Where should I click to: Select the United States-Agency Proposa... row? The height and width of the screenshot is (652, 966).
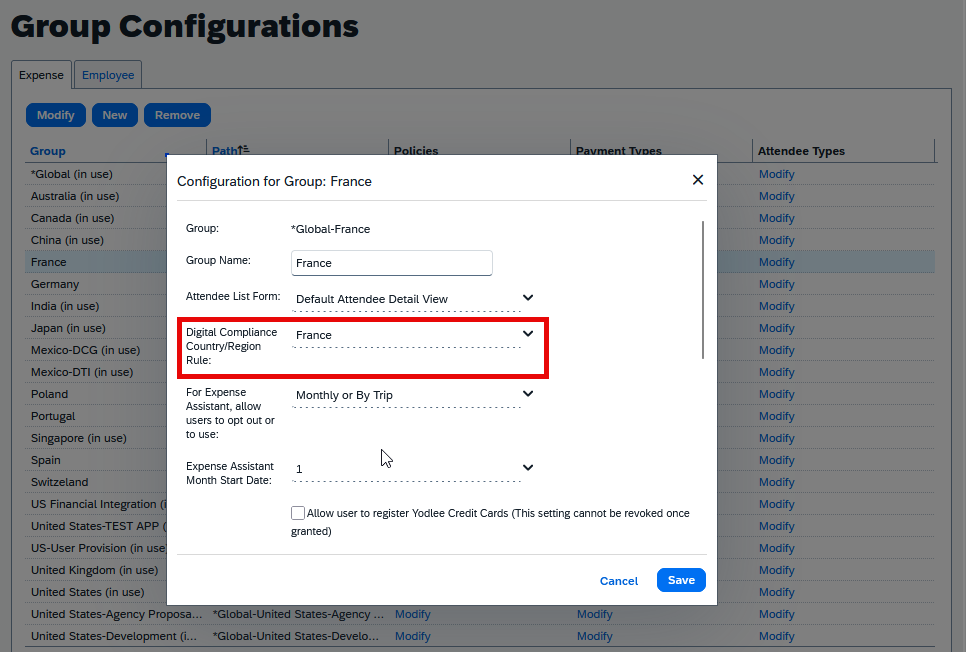[x=116, y=614]
